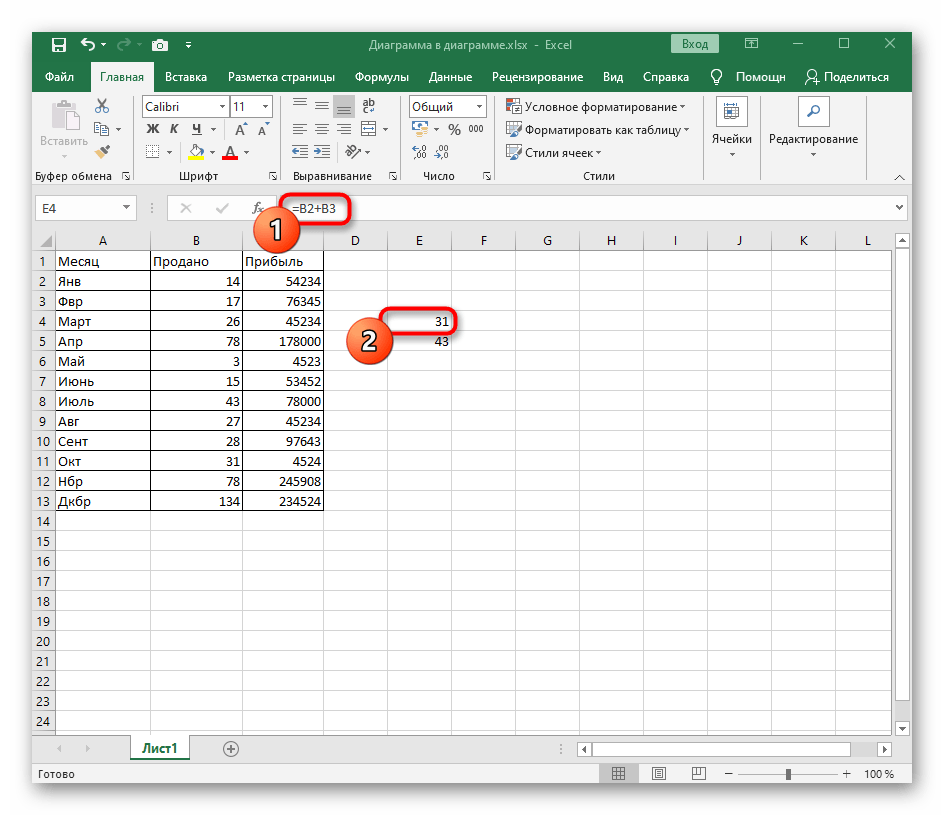The height and width of the screenshot is (815, 944).
Task: Expand Форматировать как таблицу menu
Action: (x=598, y=129)
